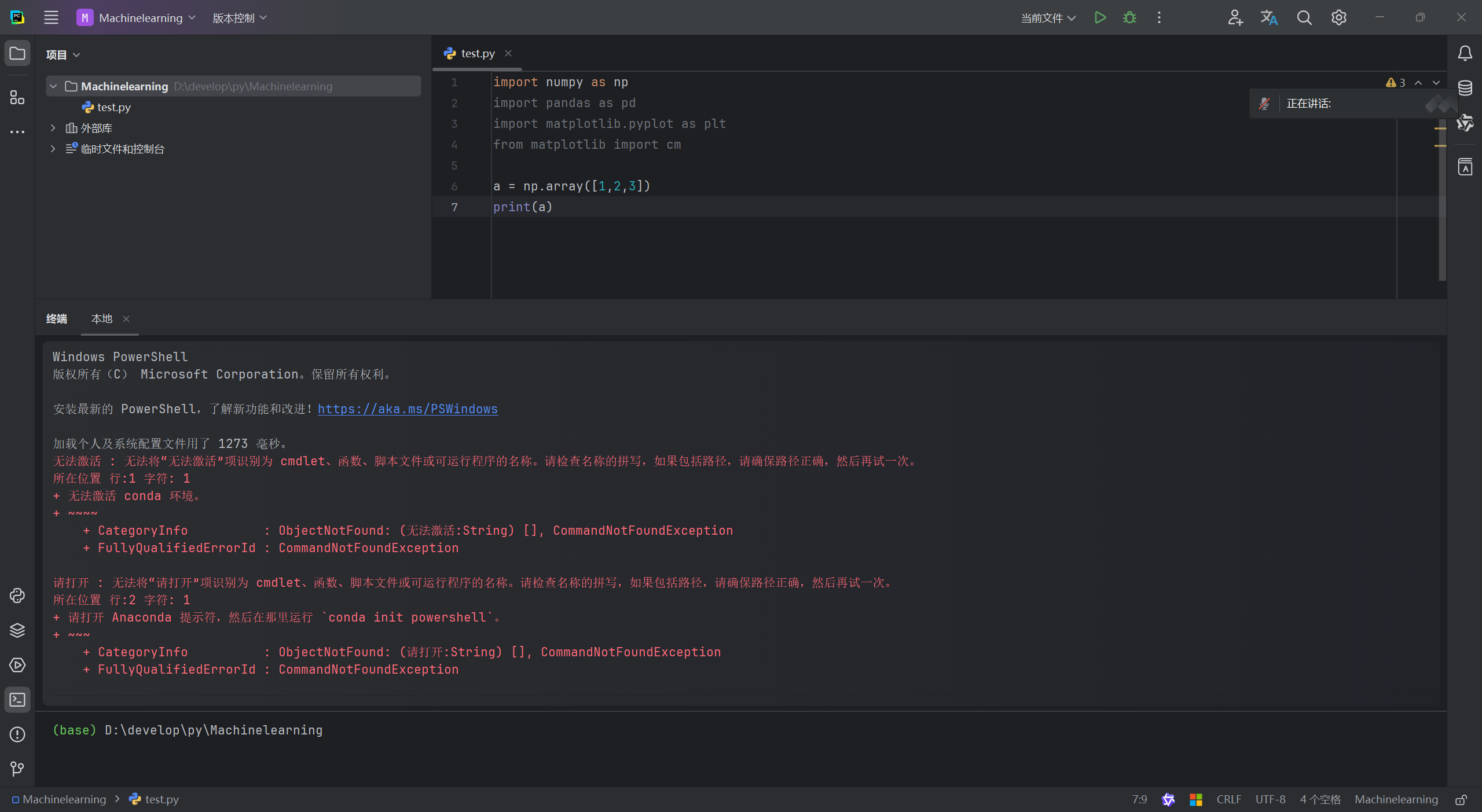Open the 版本控制 menu
1482x812 pixels.
(239, 17)
